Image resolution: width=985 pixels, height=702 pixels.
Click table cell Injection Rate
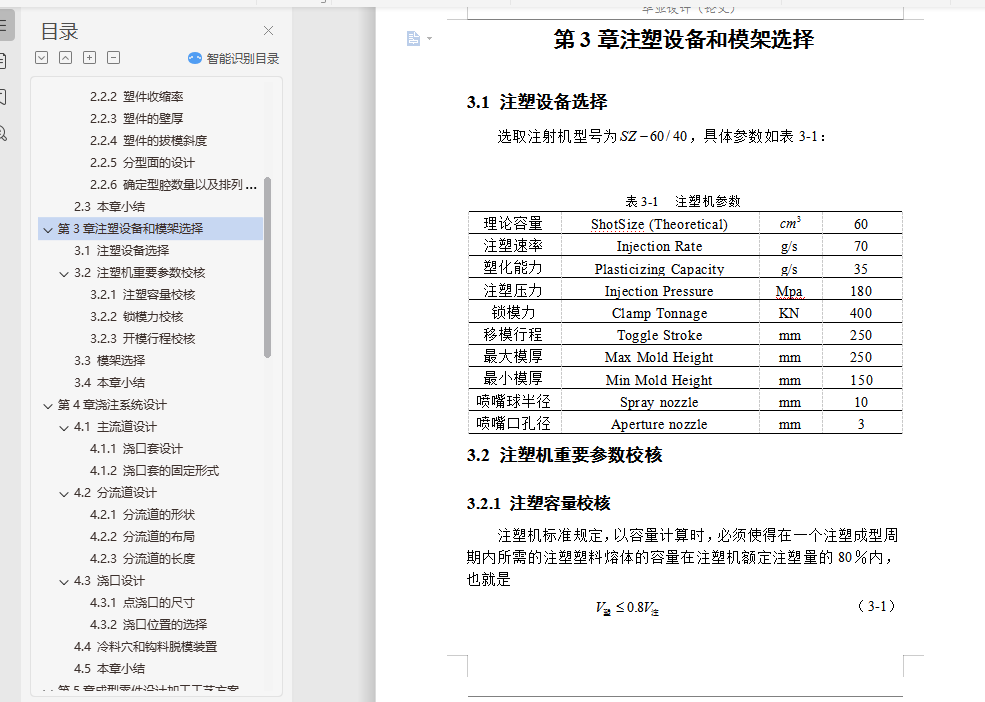click(x=660, y=246)
